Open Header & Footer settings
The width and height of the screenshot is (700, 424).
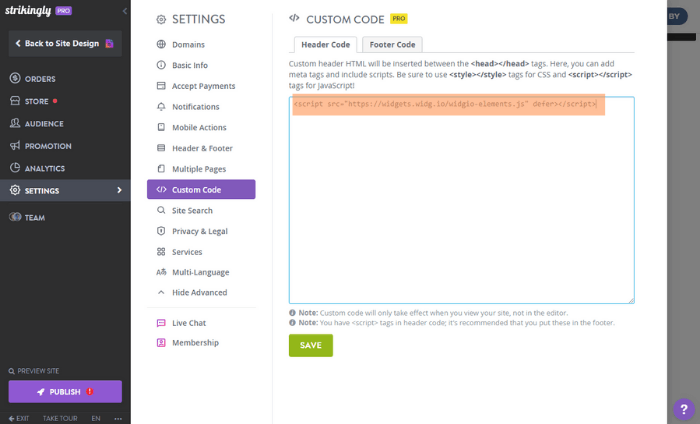201,148
